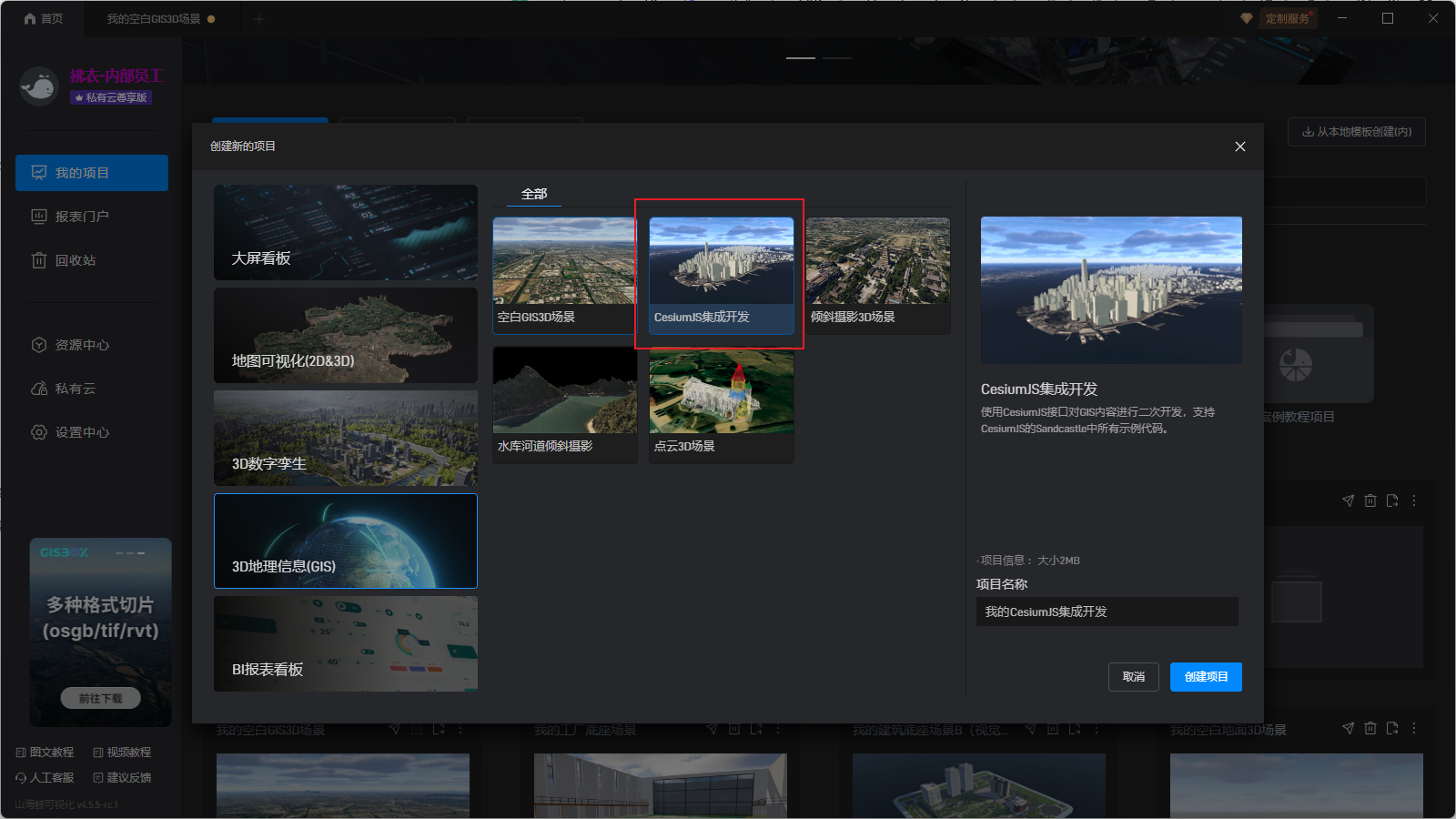Choose the 地图可视化(2D&3D) category
This screenshot has height=819, width=1456.
pos(346,336)
